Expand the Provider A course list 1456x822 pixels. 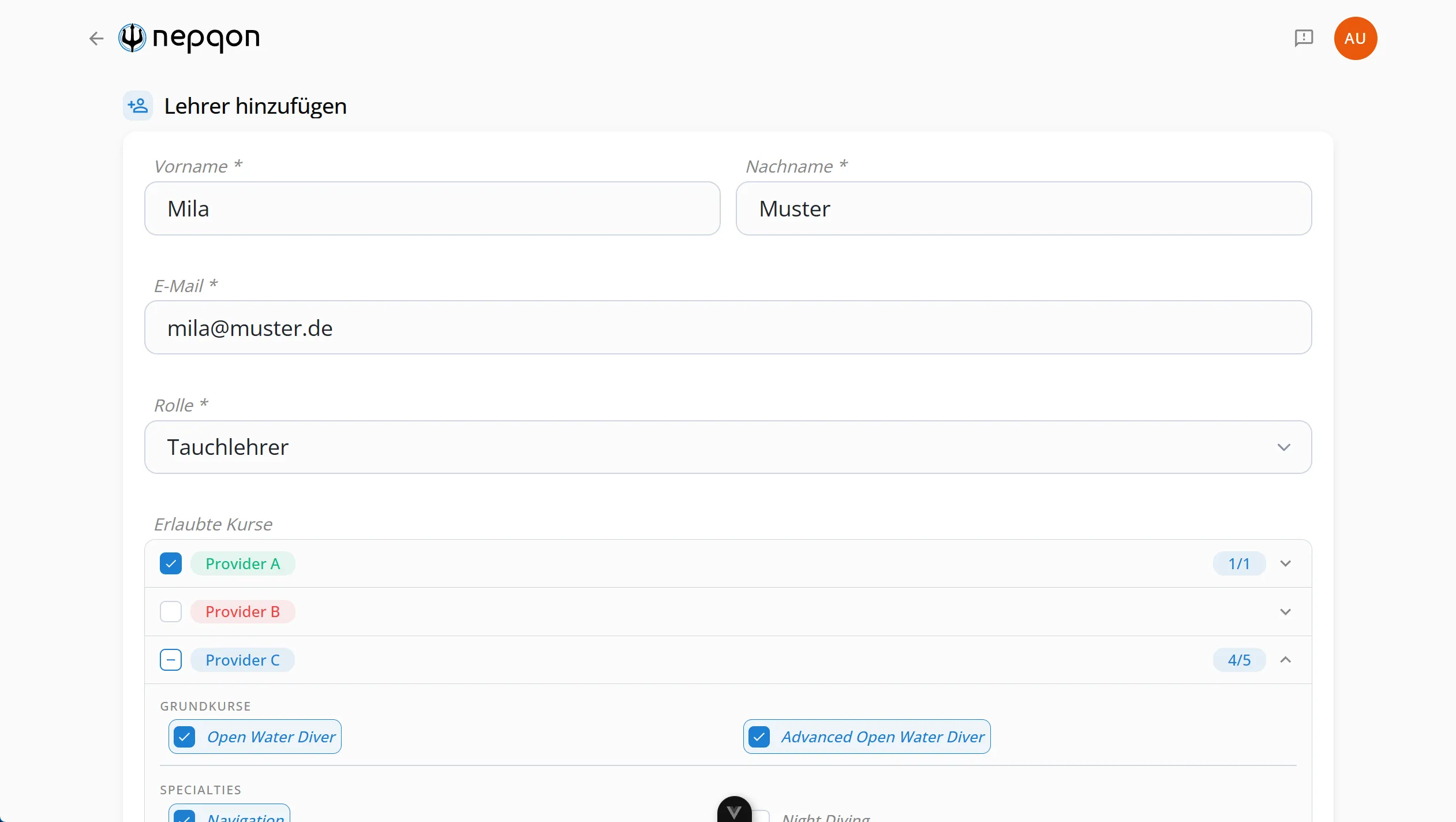pos(1285,563)
